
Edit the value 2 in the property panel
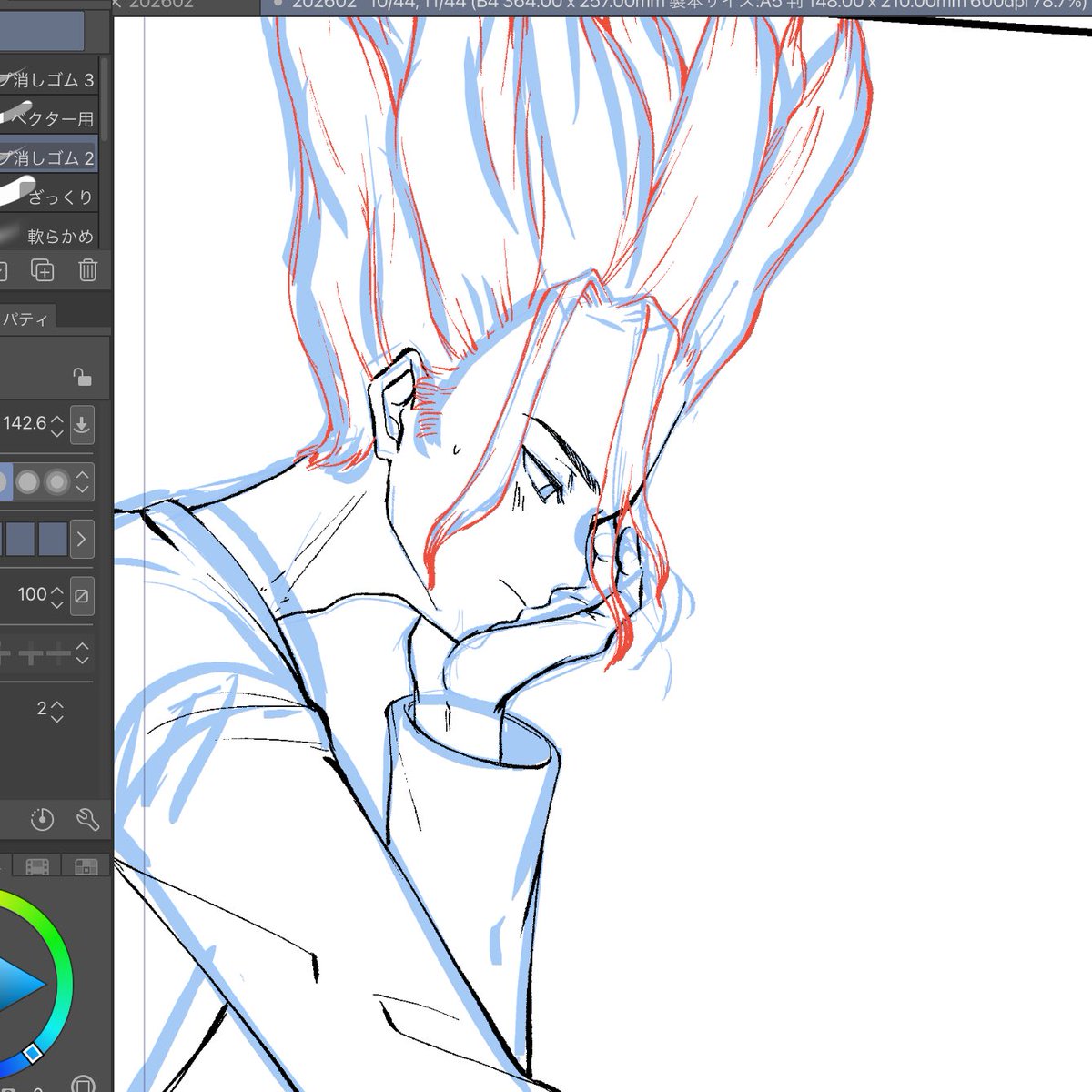tap(41, 708)
